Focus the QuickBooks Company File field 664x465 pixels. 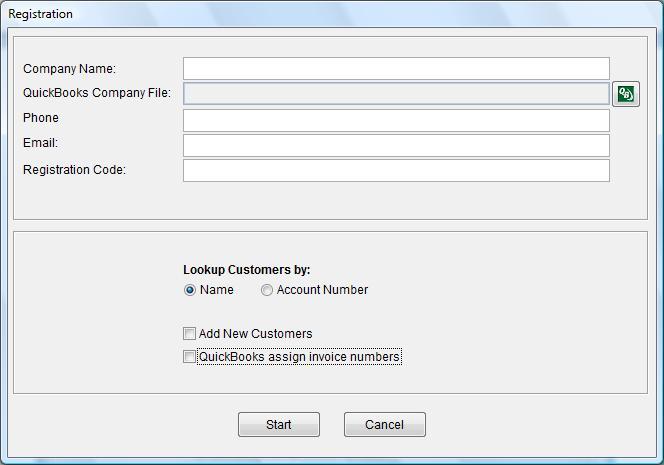396,94
